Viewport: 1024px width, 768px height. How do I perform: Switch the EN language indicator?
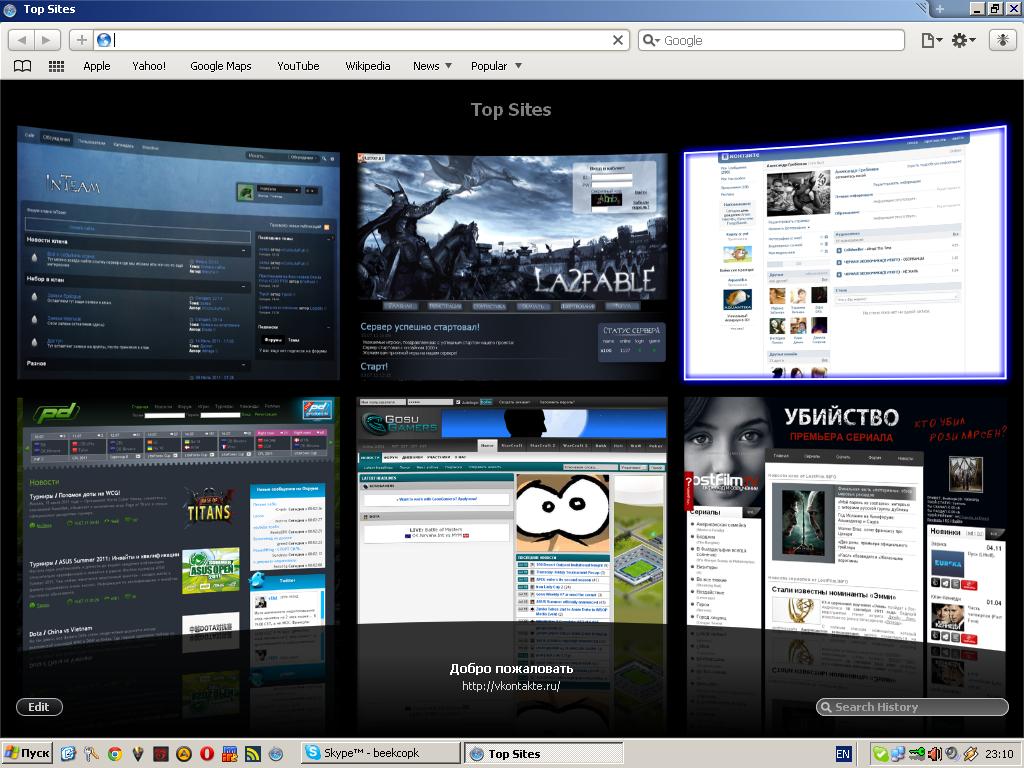pos(843,754)
